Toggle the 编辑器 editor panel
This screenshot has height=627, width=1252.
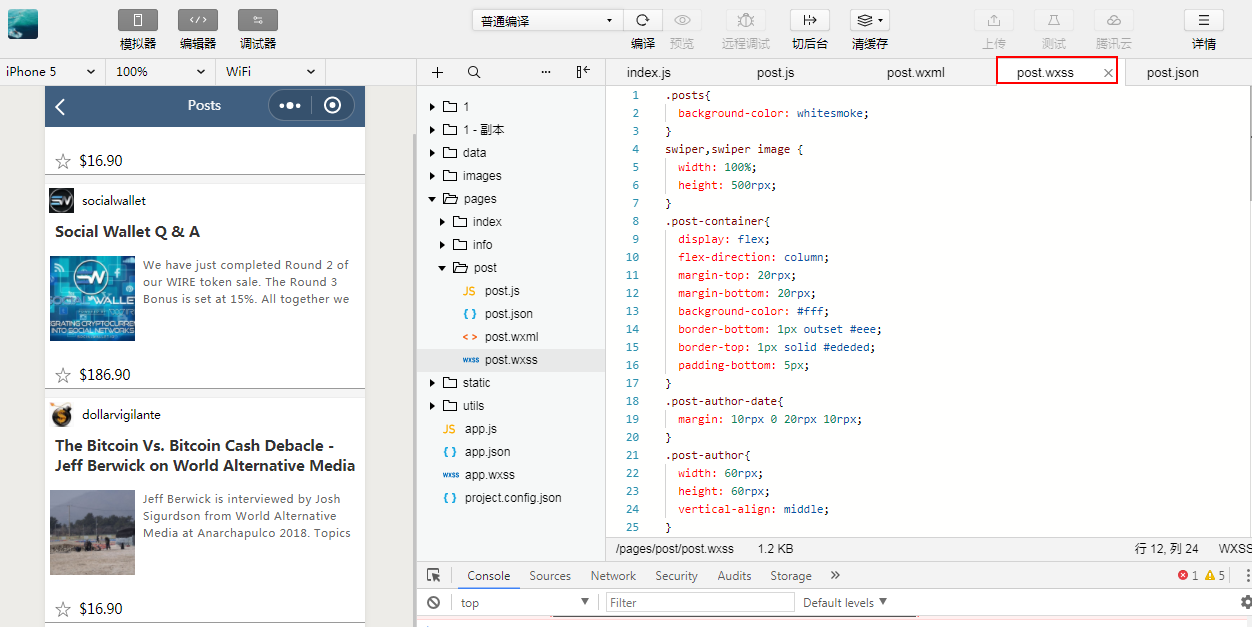pyautogui.click(x=198, y=20)
